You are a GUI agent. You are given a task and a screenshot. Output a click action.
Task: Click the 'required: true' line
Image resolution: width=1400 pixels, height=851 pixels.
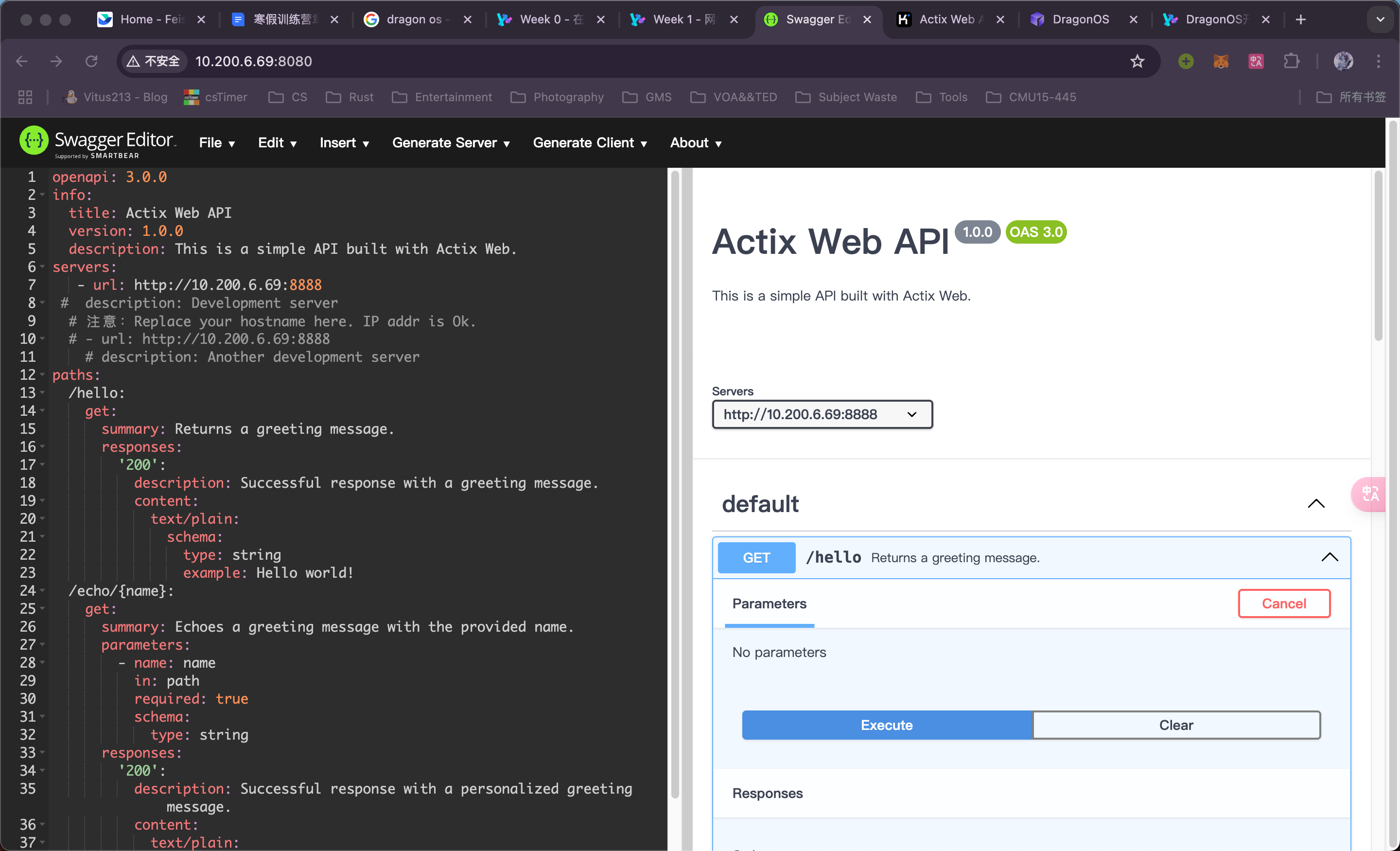191,699
